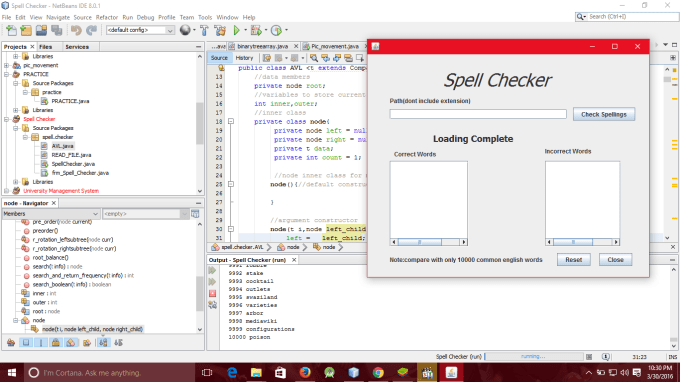
Task: Click the Incorrect Words horizontal scrollbar
Action: point(582,242)
